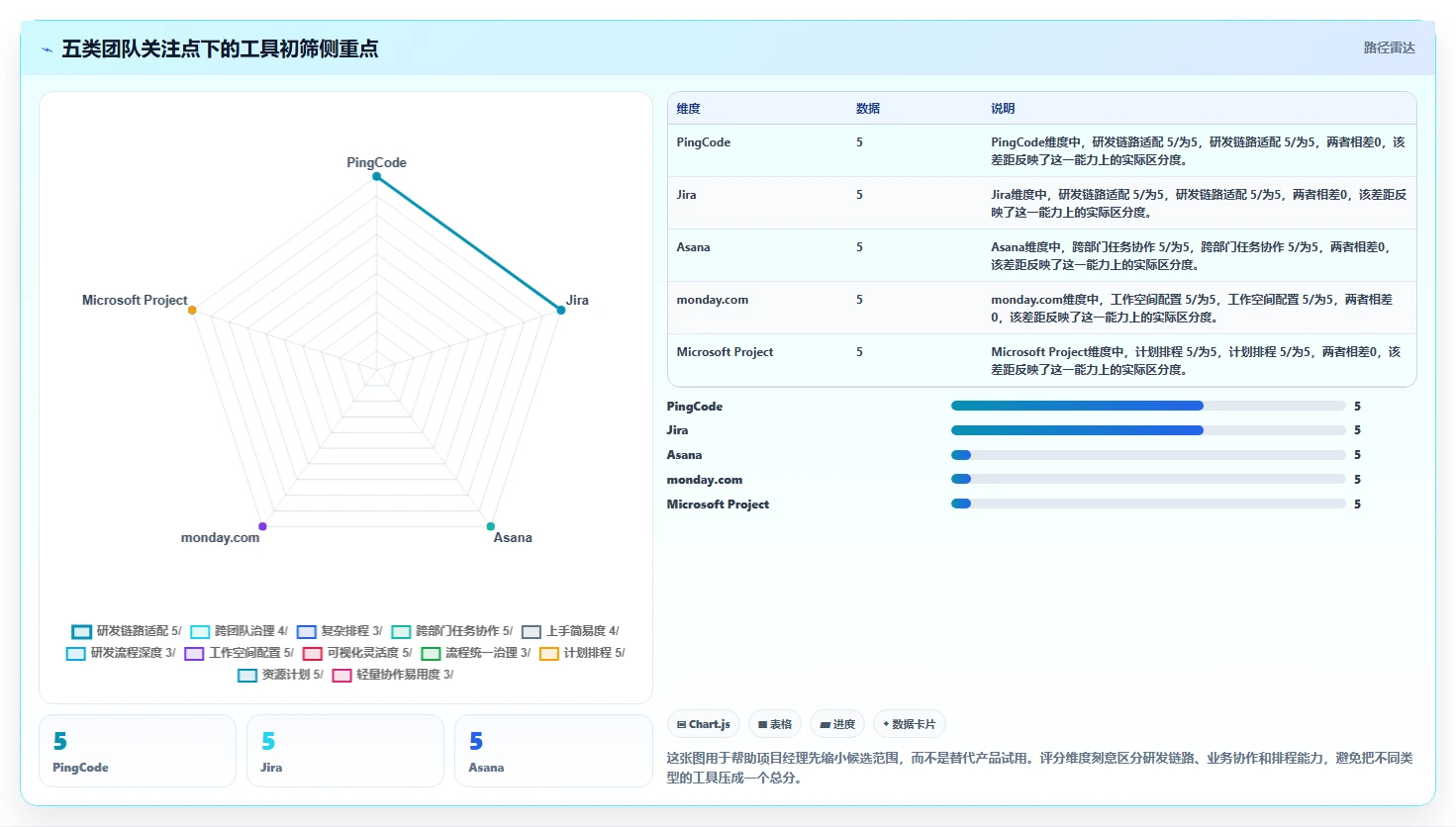Click the Jira axis label on radar

[577, 300]
